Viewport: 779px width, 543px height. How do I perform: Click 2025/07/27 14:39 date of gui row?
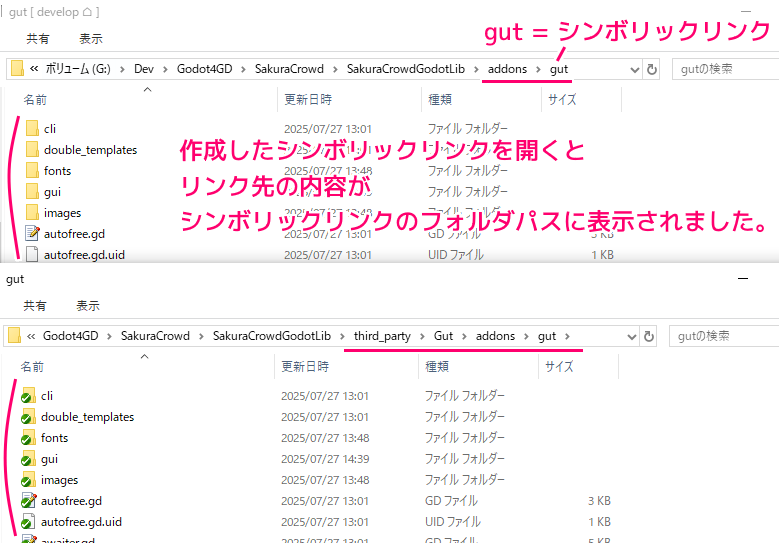coord(325,459)
